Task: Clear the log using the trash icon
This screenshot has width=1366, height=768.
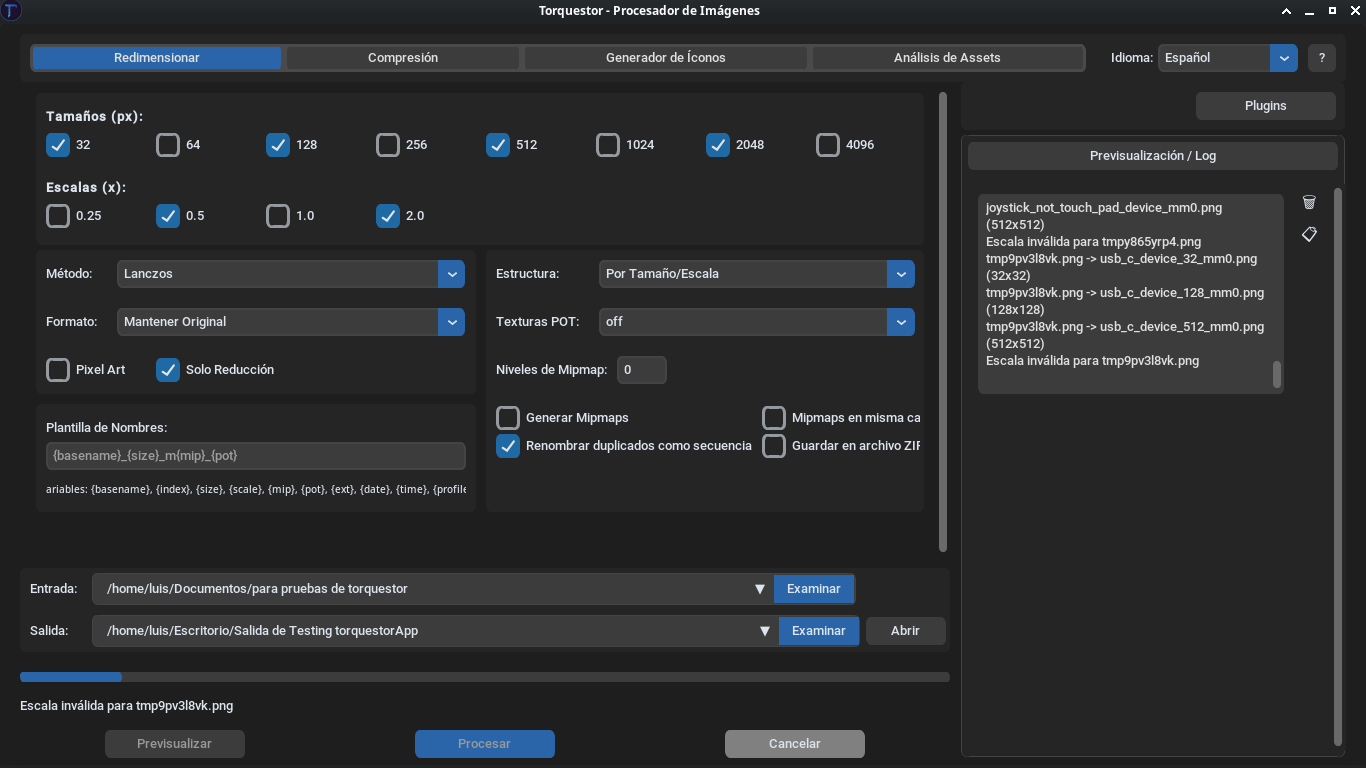Action: tap(1309, 201)
